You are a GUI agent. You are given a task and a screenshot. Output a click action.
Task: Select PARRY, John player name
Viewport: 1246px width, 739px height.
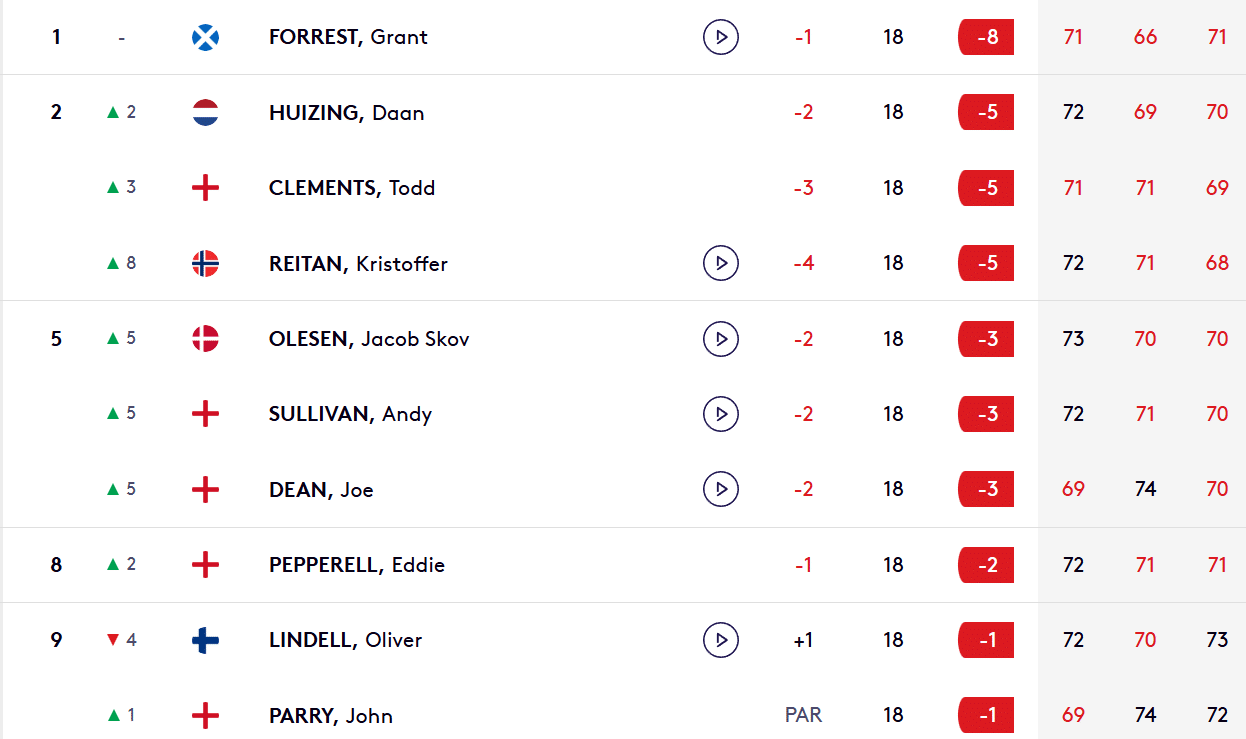coord(331,716)
